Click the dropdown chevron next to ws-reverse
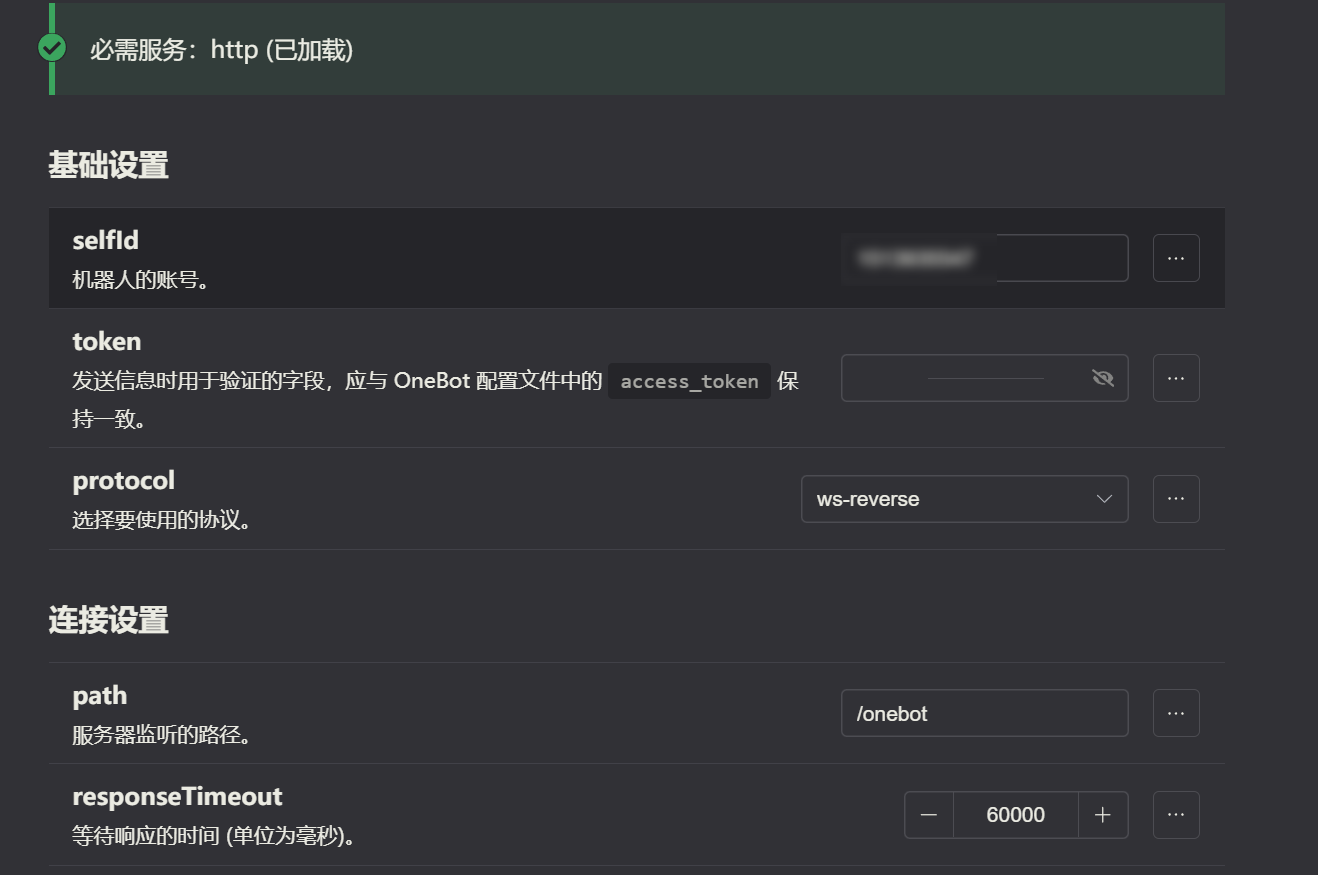The image size is (1318, 875). (1103, 499)
